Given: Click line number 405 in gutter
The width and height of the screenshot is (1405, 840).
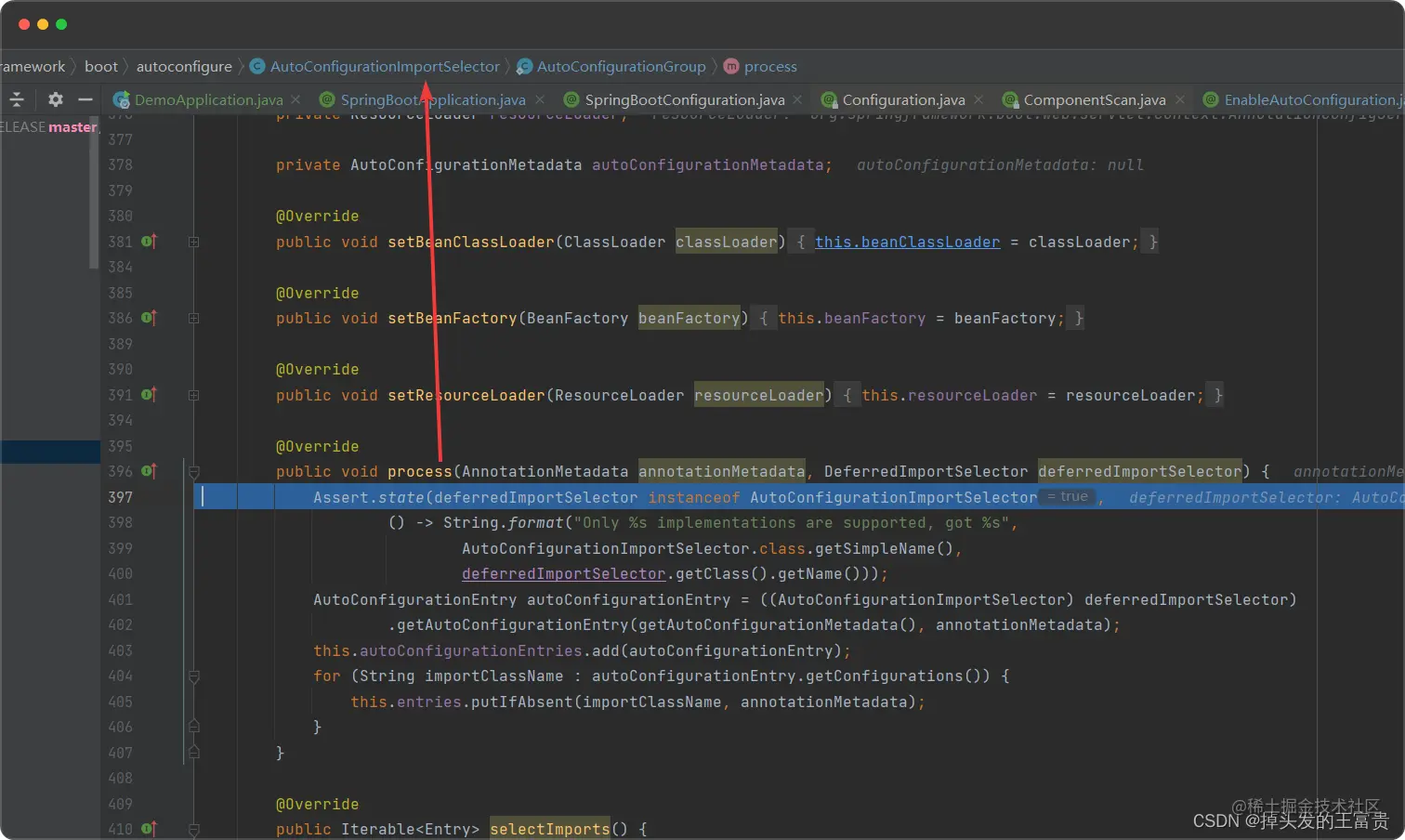Looking at the screenshot, I should (x=121, y=702).
